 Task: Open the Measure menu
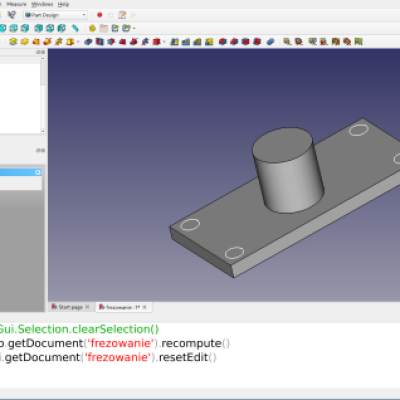point(16,4)
